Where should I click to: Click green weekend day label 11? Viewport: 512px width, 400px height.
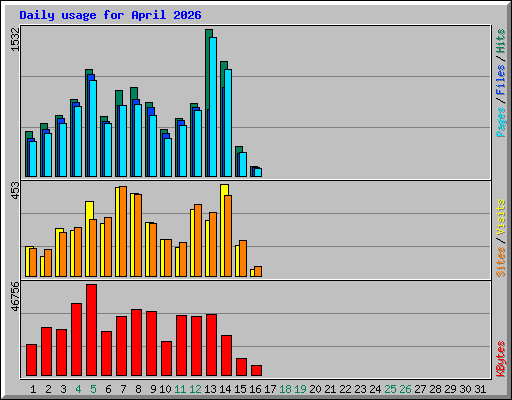[x=180, y=389]
